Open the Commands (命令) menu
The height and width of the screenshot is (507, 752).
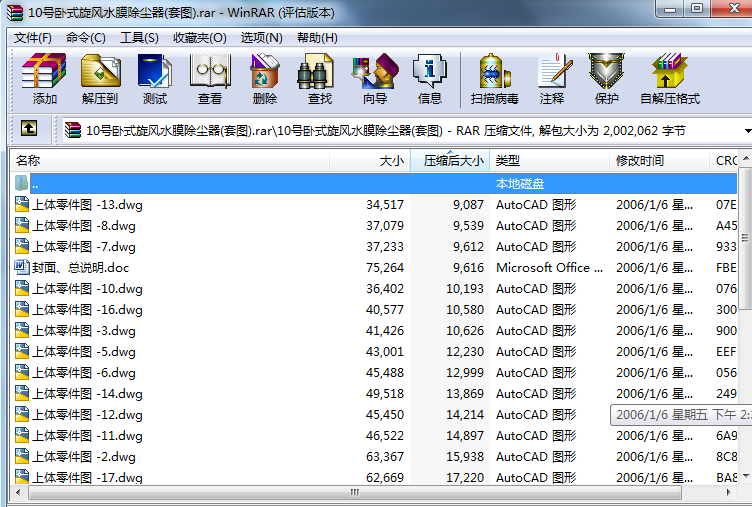click(86, 37)
